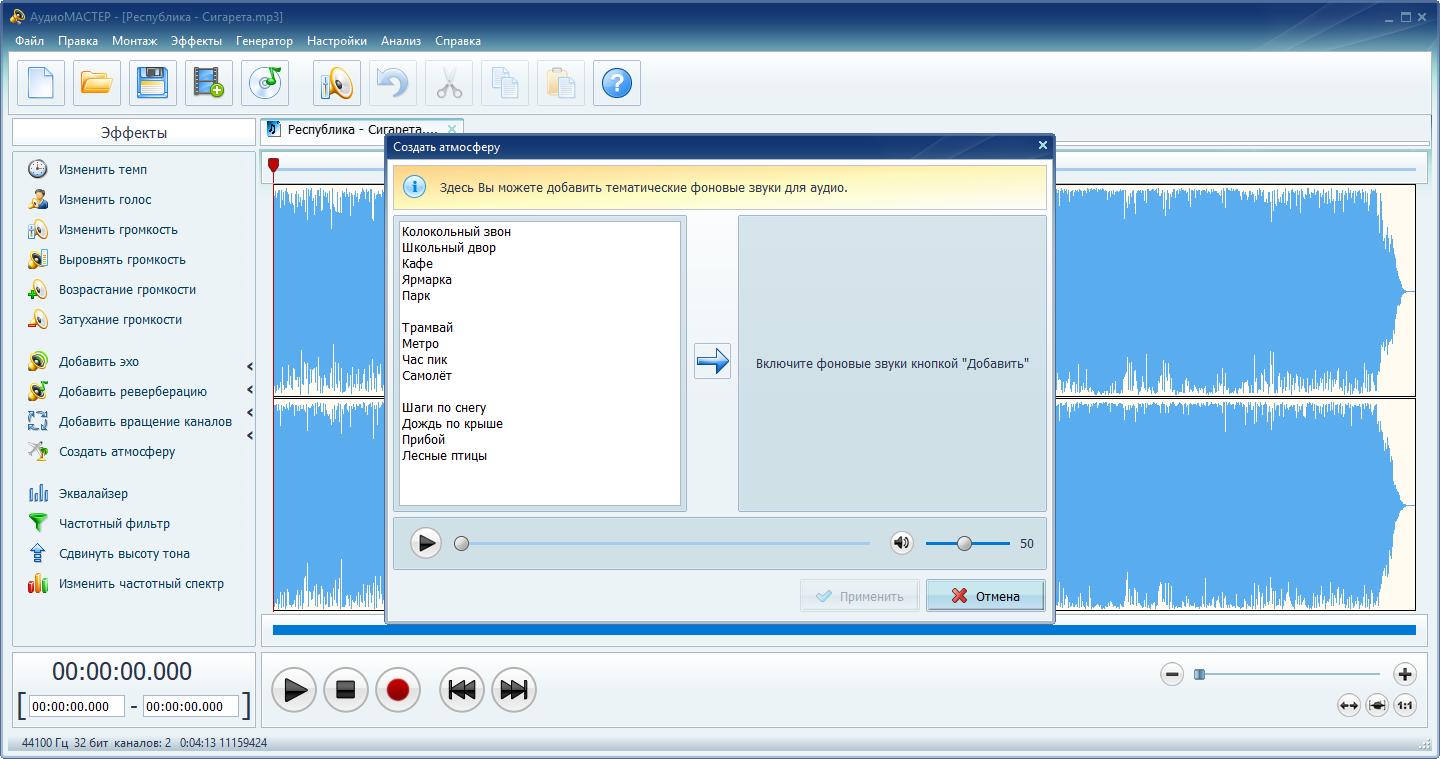The width and height of the screenshot is (1440, 759).
Task: Expand the Add channel rotation presets arrow
Action: point(250,413)
